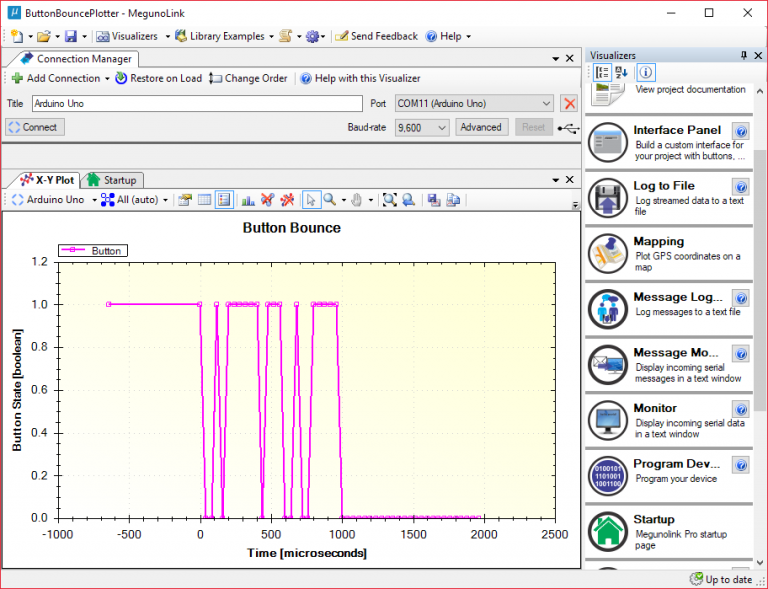Click the Title field containing Arduino Uno

coord(195,103)
